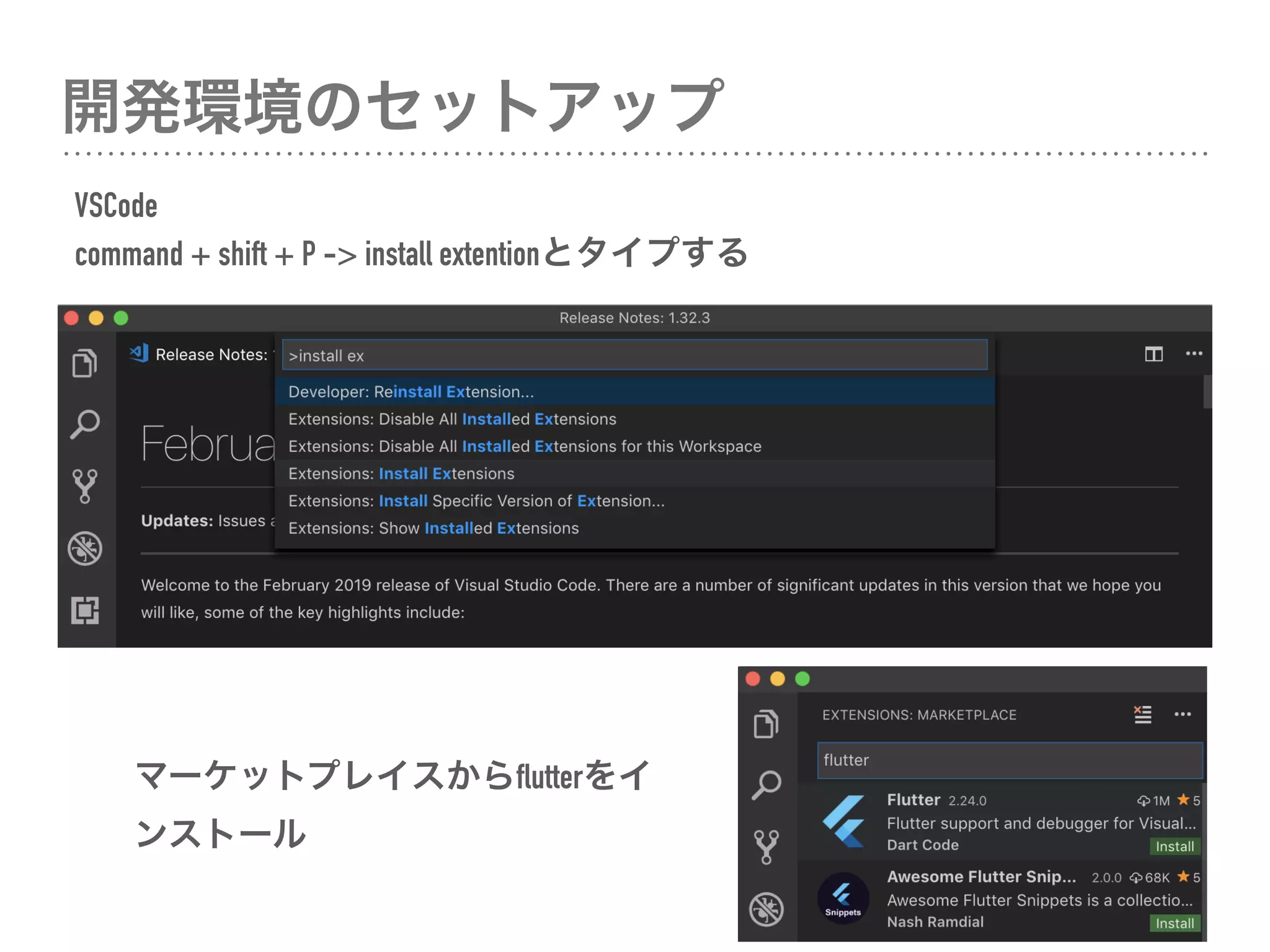Click the green maximize button of Marketplace window
The height and width of the screenshot is (952, 1270).
[802, 679]
